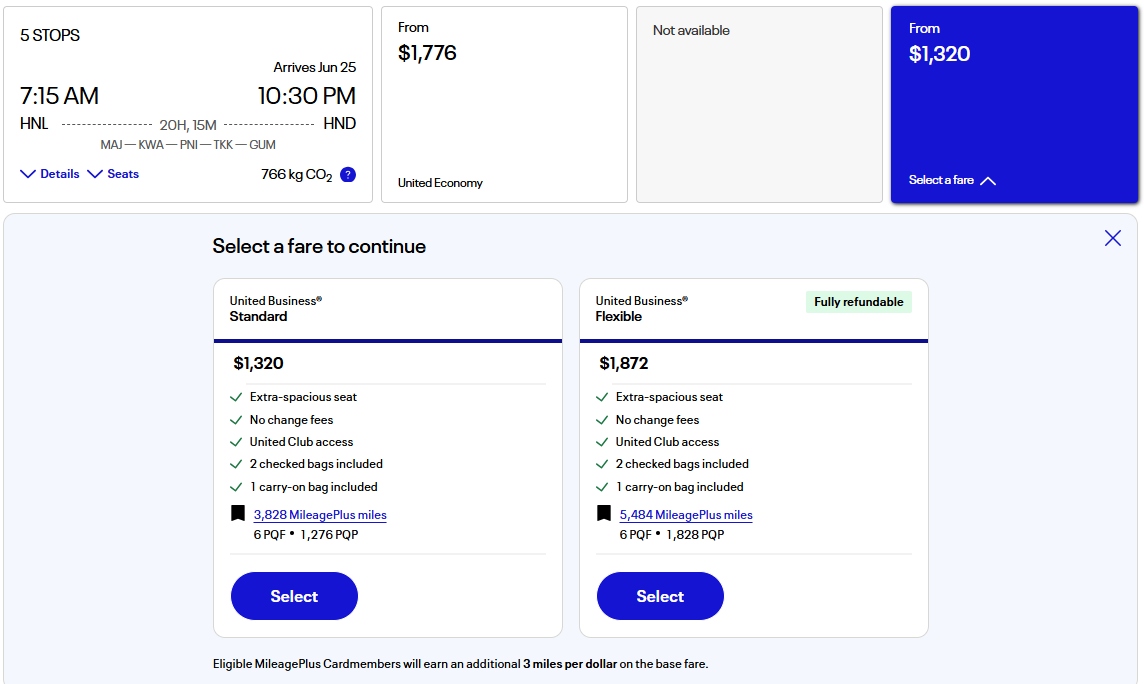
Task: Click the 20H, 15M flight duration
Action: click(188, 125)
